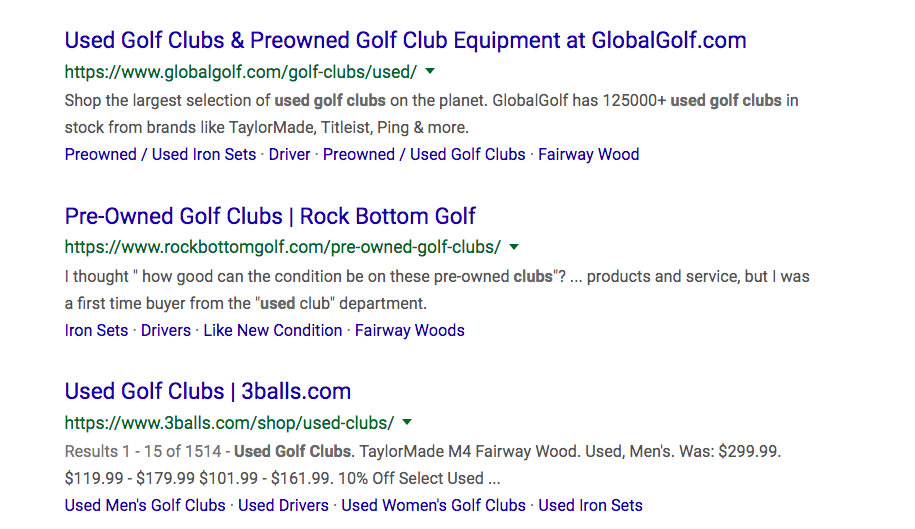Follow the Used Men's Golf Clubs sitelink
Screen dimensions: 915x529
click(x=145, y=506)
